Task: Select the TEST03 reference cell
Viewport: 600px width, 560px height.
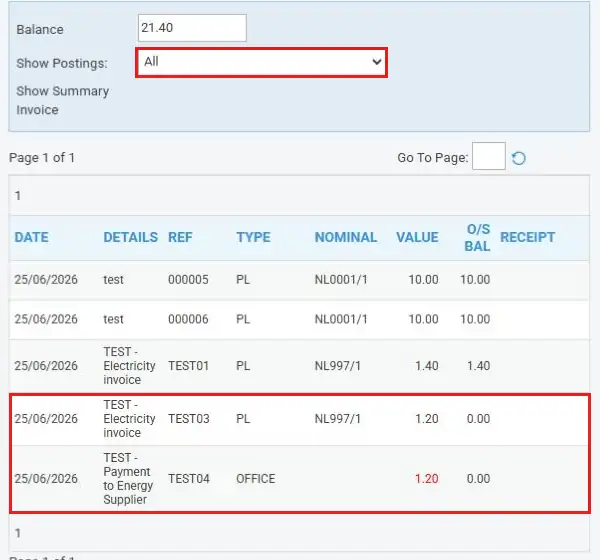Action: (189, 419)
